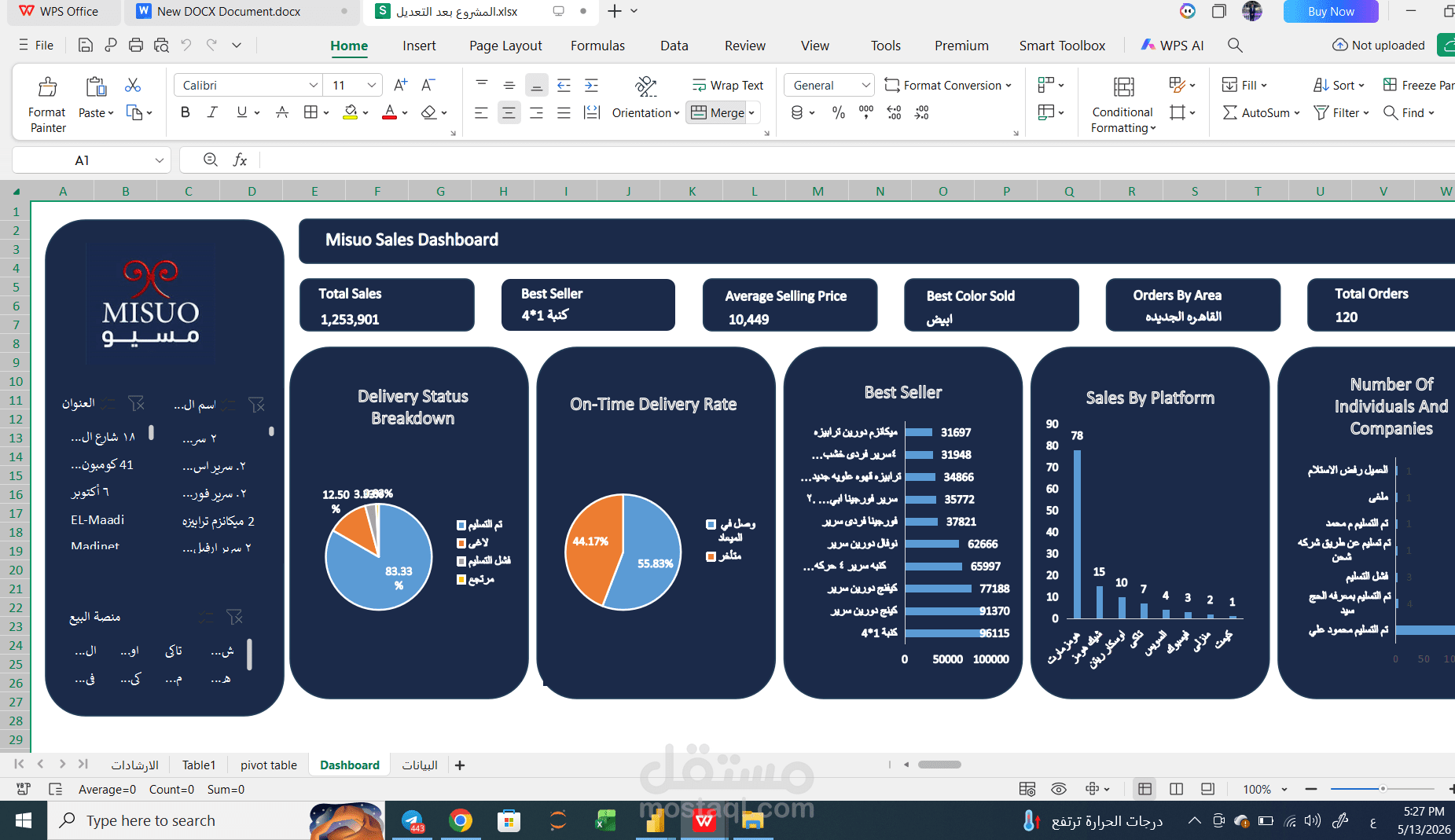Viewport: 1455px width, 840px height.
Task: Select EL-Maadi in العنوان slicer
Action: [97, 519]
